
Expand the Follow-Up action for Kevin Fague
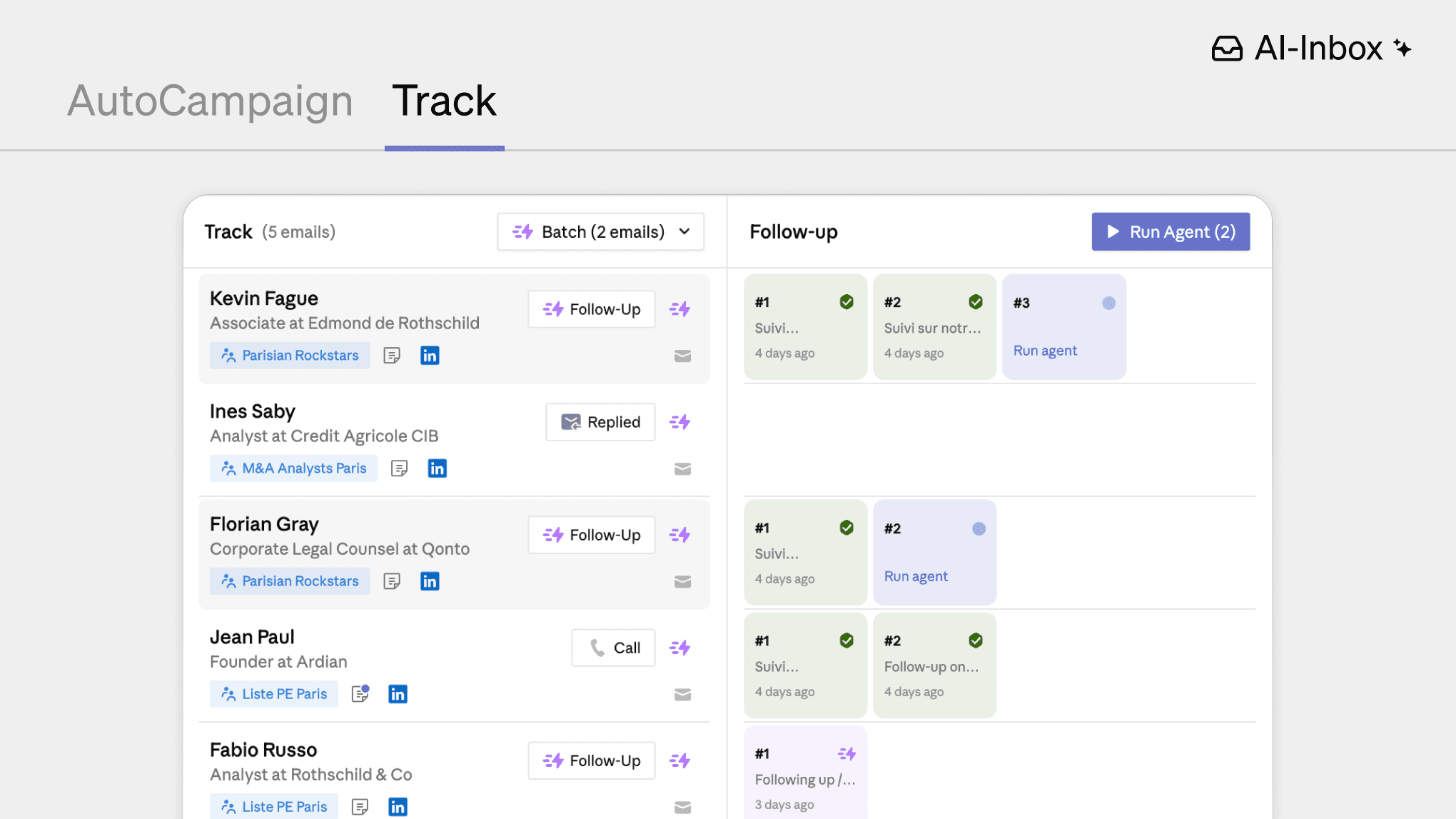(591, 308)
